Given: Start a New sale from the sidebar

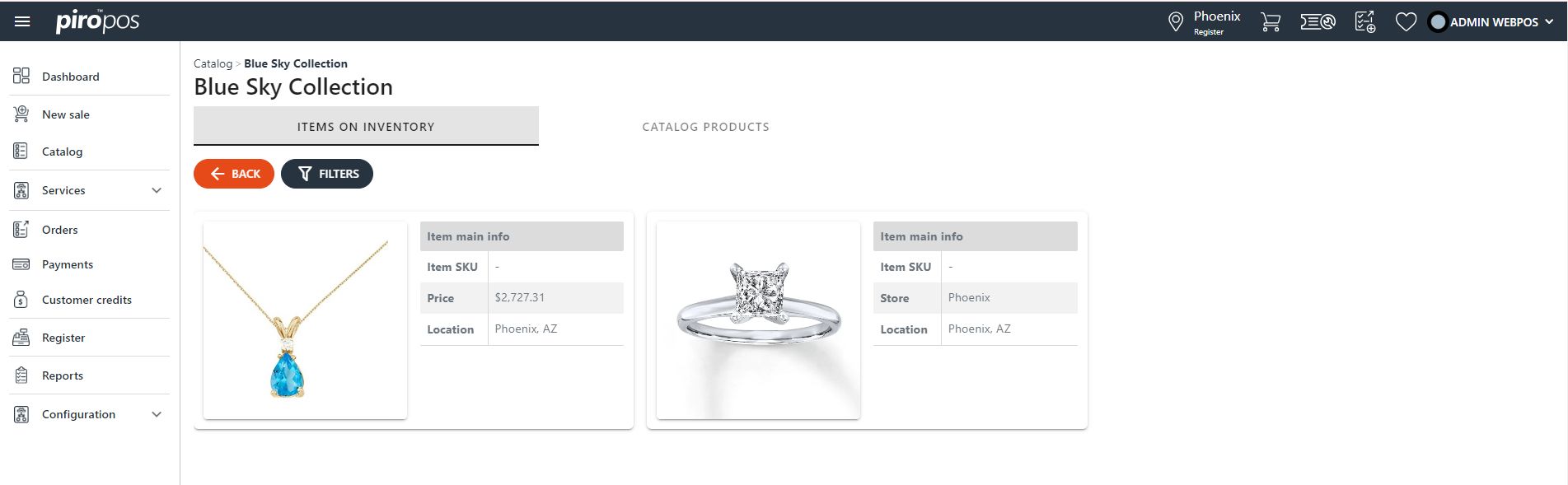Looking at the screenshot, I should click(x=66, y=114).
